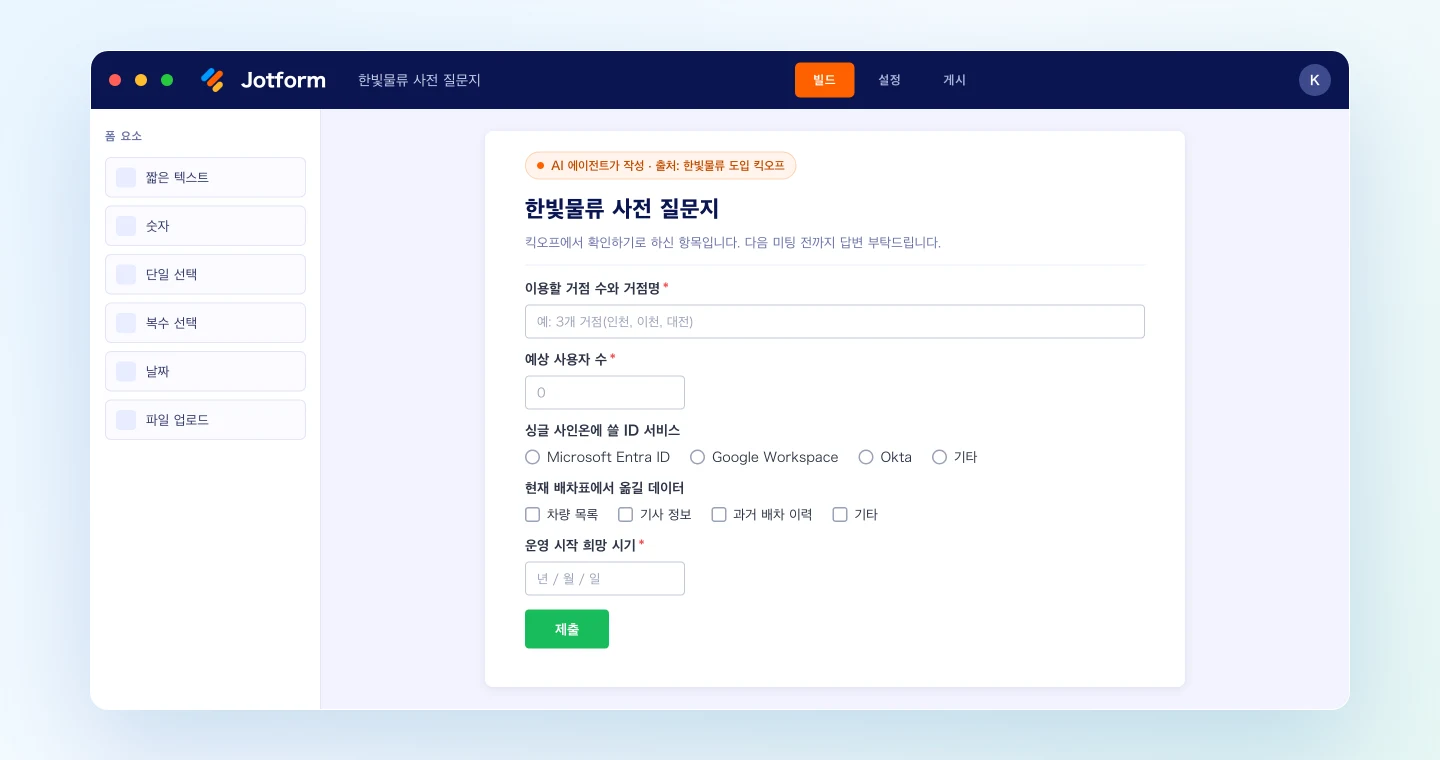Screen dimensions: 1440x760
Task: Open the K user avatar menu
Action: pos(1315,80)
